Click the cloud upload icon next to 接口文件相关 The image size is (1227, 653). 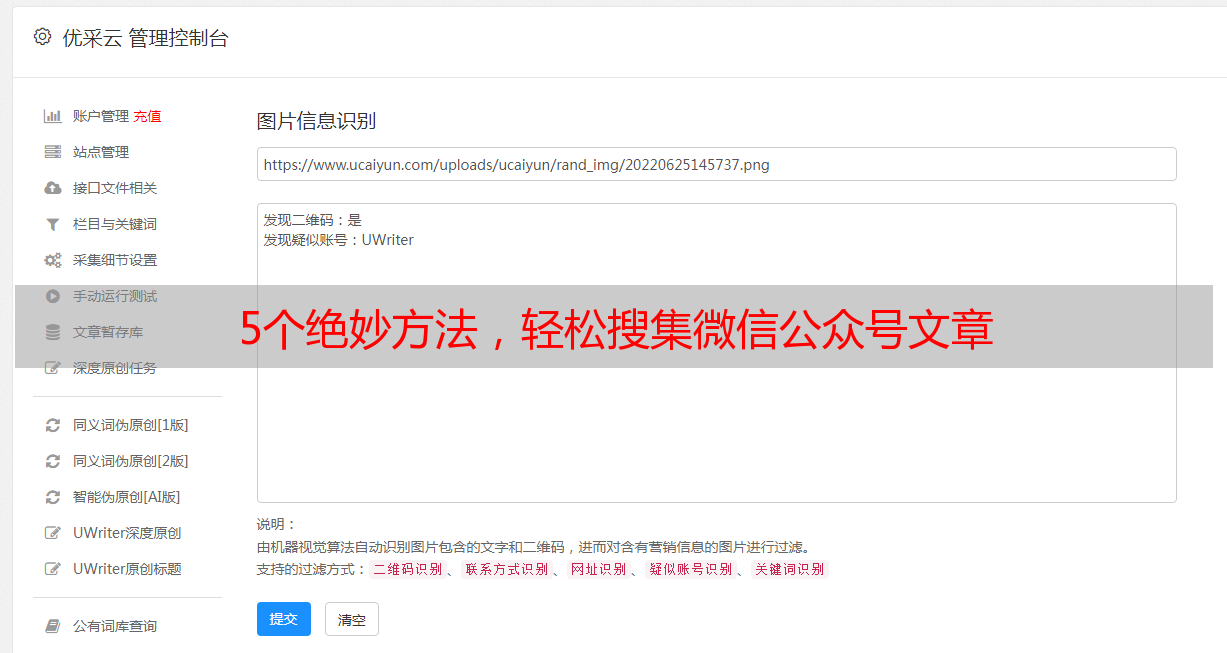point(53,188)
